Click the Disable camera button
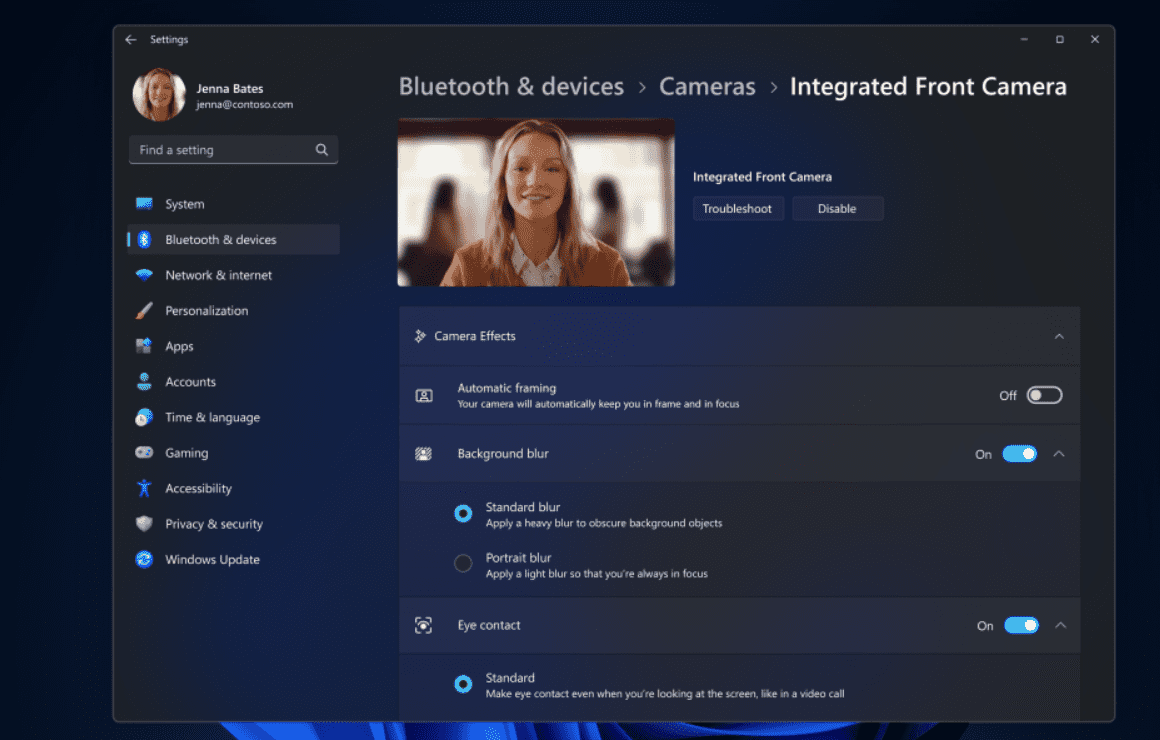This screenshot has height=740, width=1160. click(x=837, y=209)
